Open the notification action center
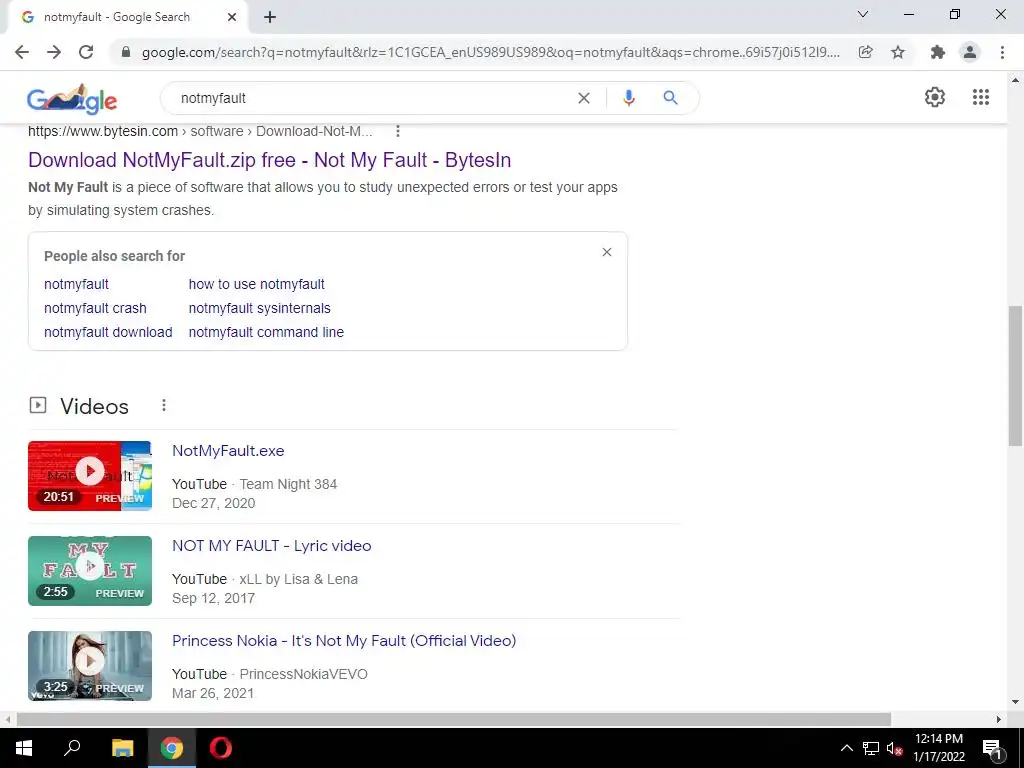1024x768 pixels. 993,749
